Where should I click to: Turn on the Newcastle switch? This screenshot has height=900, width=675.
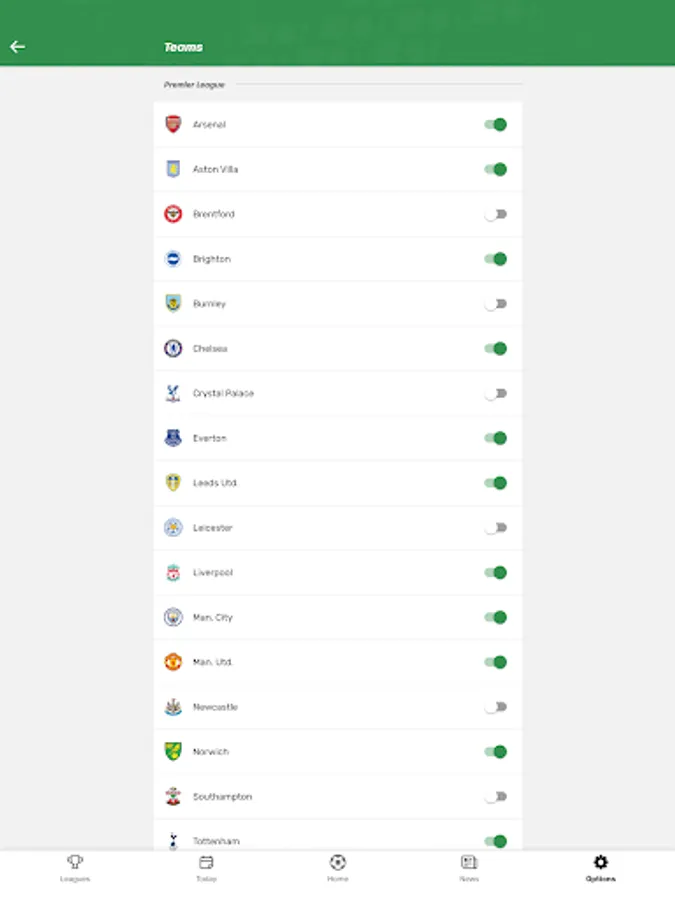(x=496, y=706)
